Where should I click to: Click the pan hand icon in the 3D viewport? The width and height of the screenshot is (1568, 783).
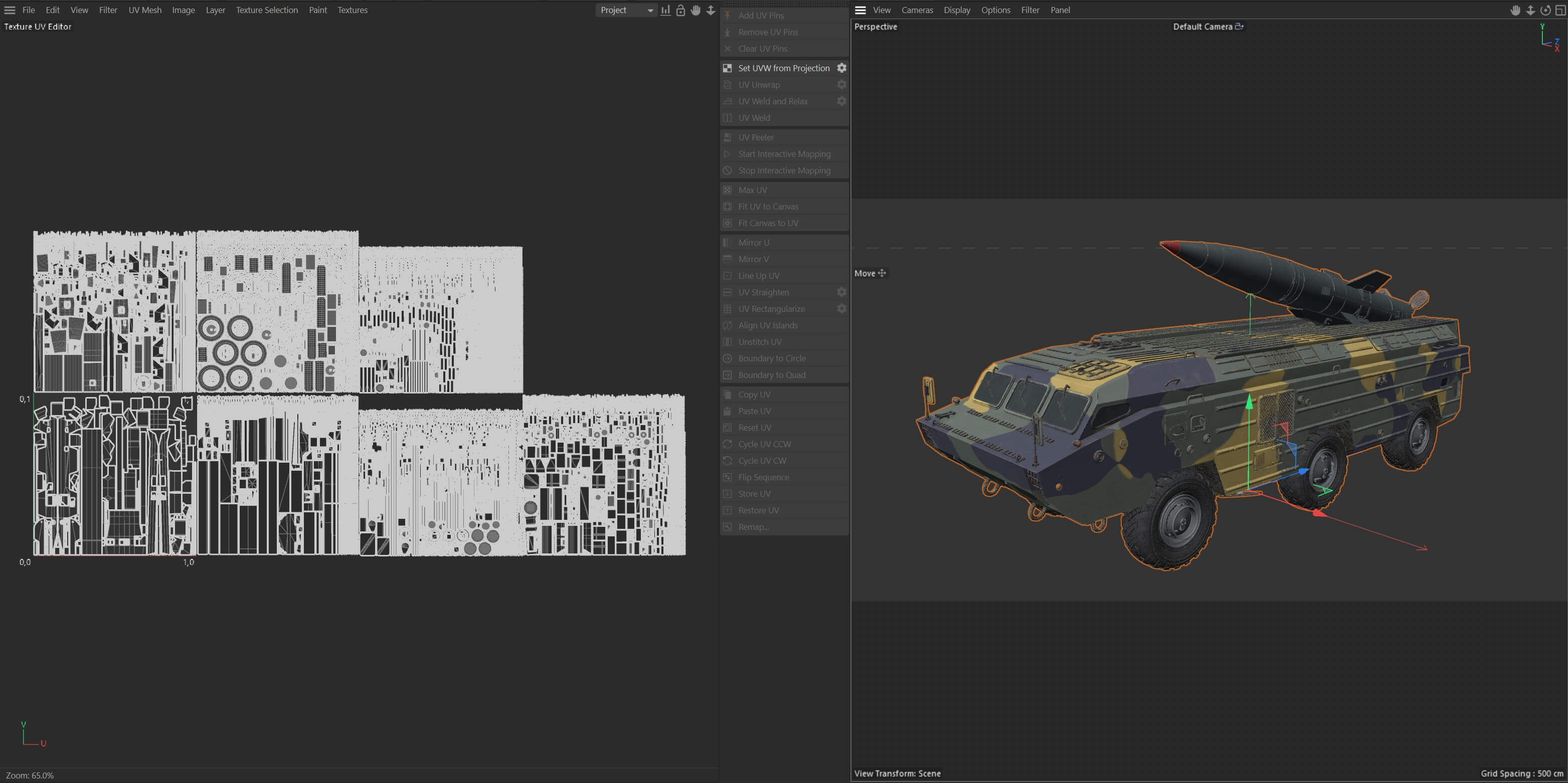[x=1515, y=11]
